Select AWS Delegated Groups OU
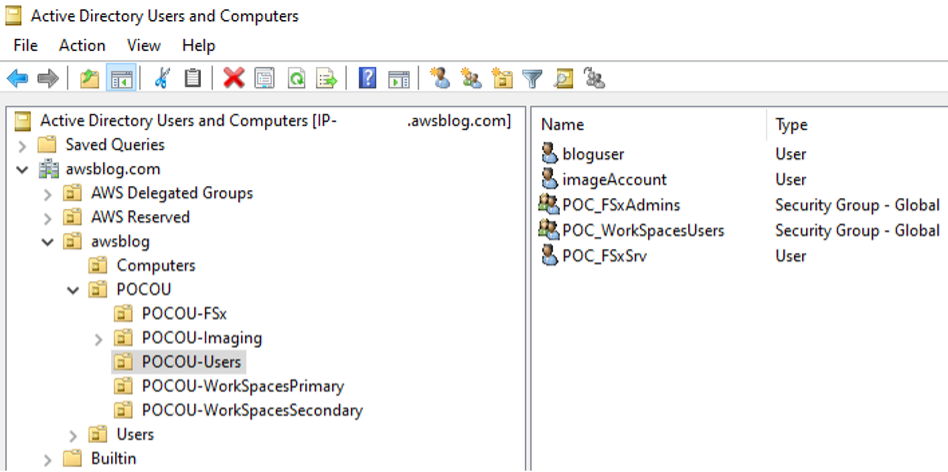Image resolution: width=948 pixels, height=472 pixels. pyautogui.click(x=172, y=193)
